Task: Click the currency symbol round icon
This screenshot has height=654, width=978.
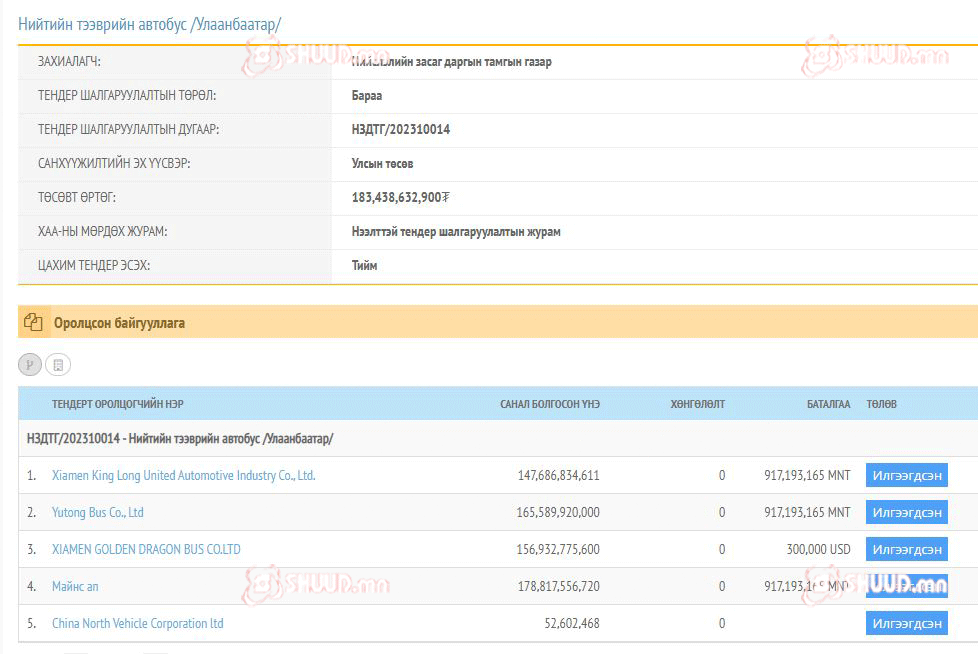Action: pos(30,365)
